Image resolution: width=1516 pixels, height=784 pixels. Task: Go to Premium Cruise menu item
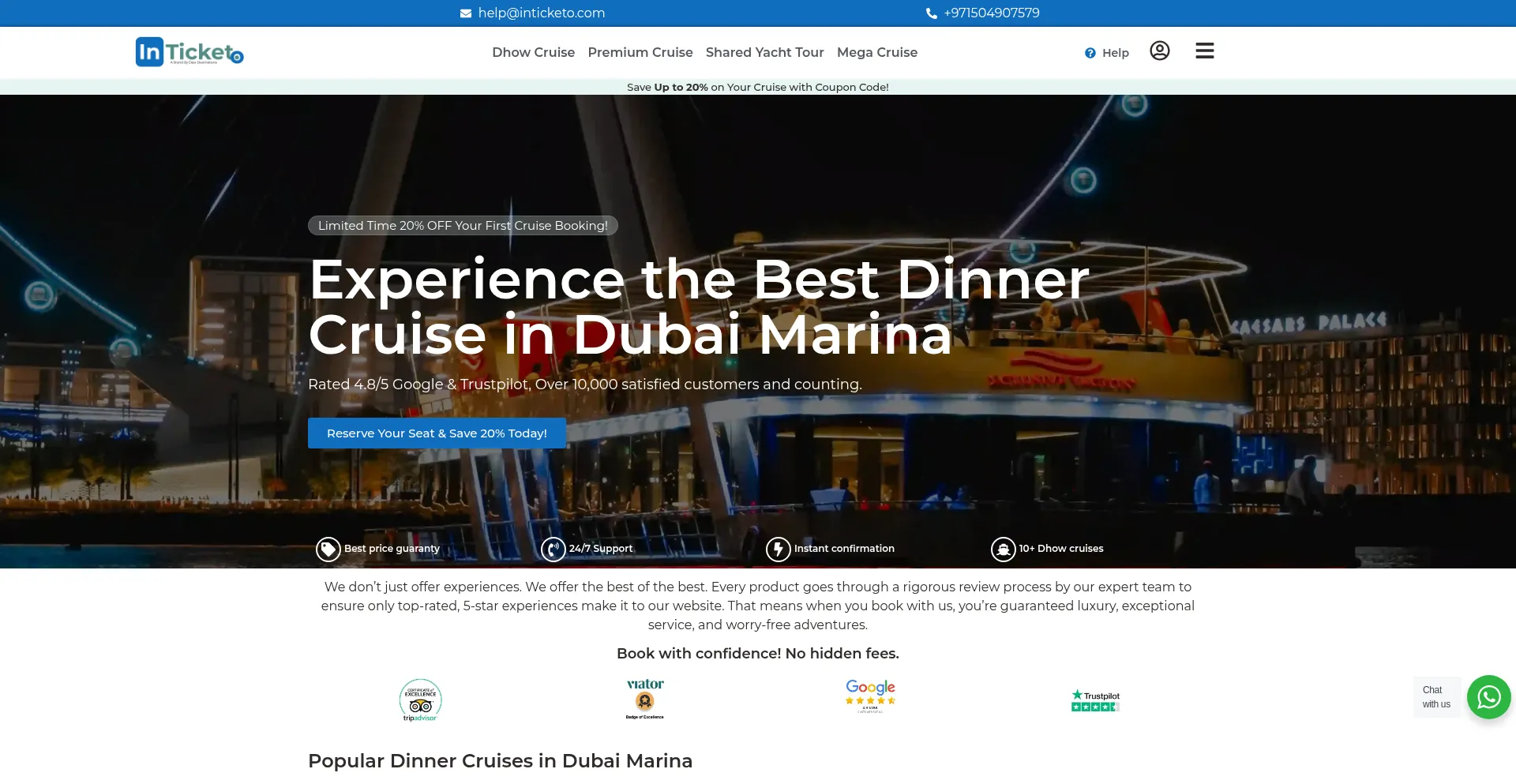point(640,52)
